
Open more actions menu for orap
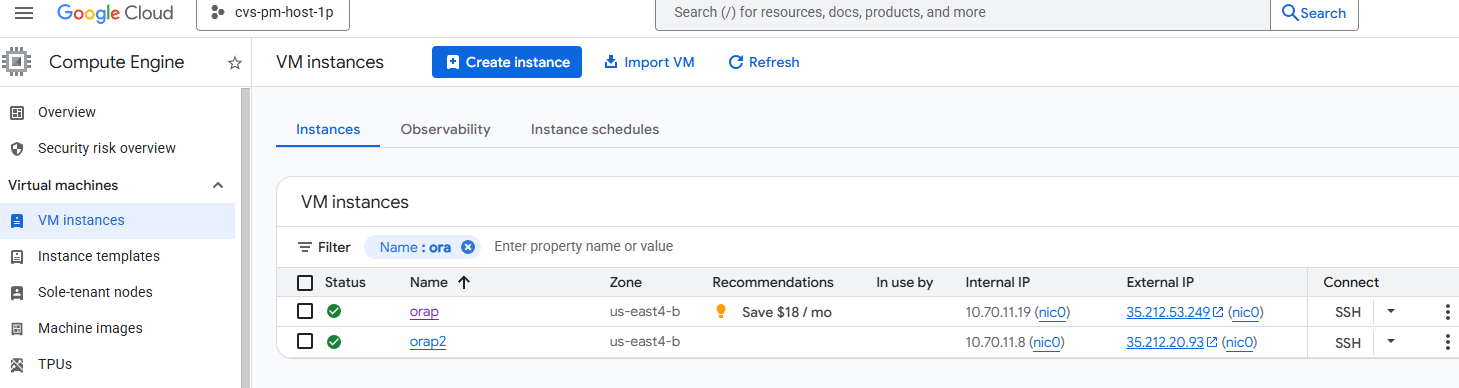[x=1447, y=312]
